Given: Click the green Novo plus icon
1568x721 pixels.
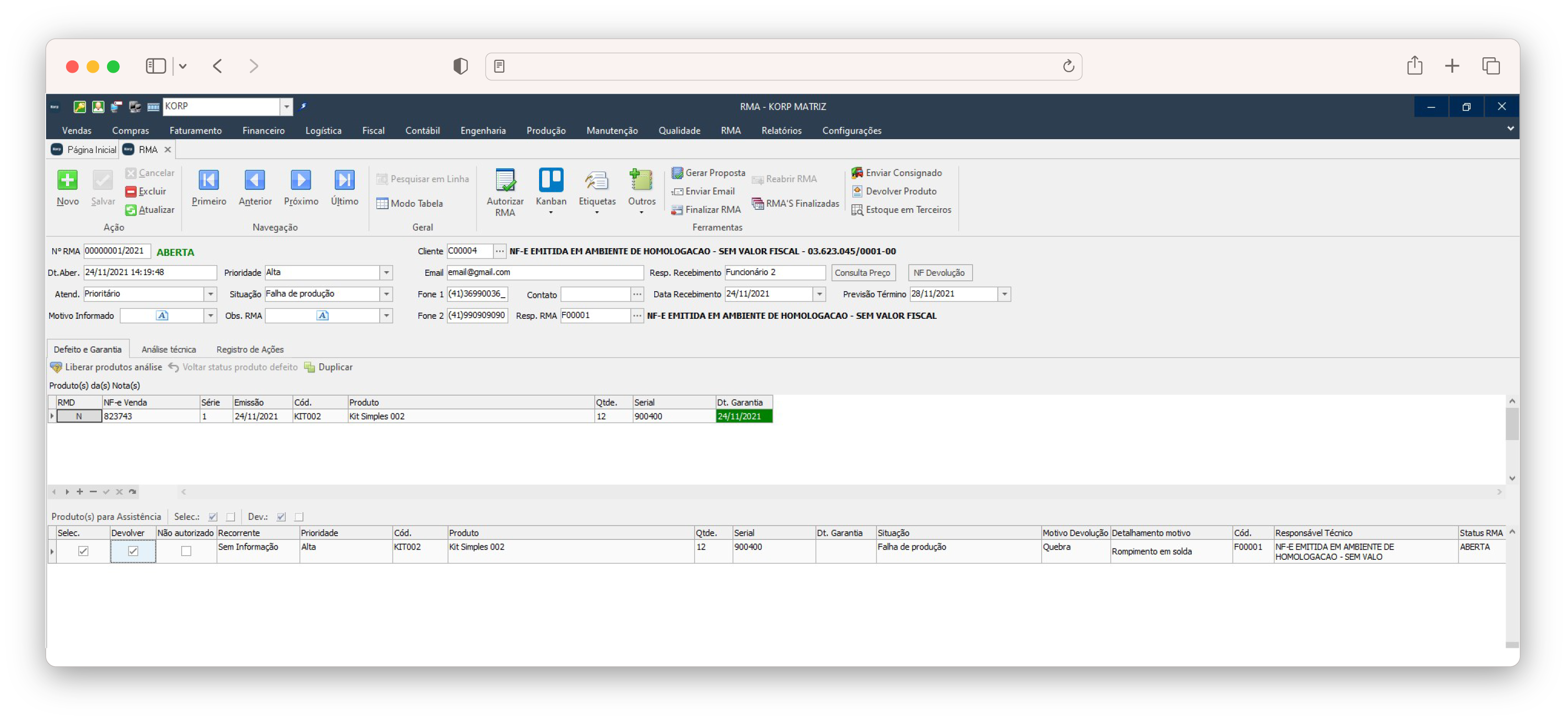Looking at the screenshot, I should pyautogui.click(x=68, y=180).
